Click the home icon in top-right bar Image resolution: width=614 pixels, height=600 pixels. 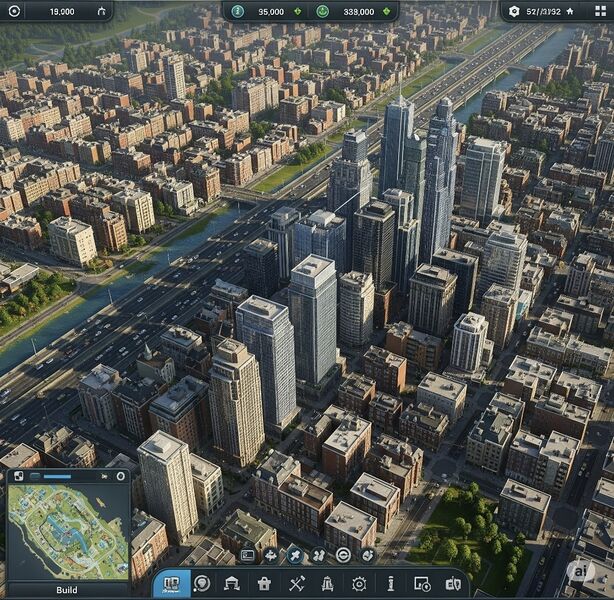coord(570,11)
